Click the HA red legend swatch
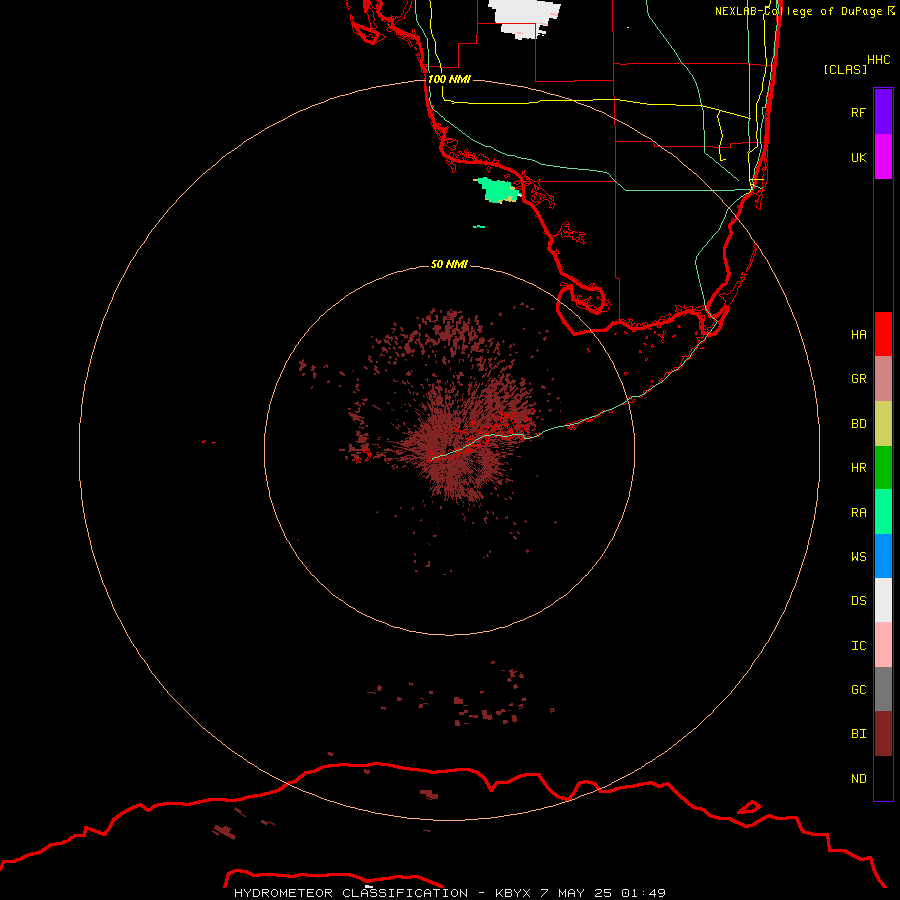This screenshot has height=900, width=900. (883, 334)
